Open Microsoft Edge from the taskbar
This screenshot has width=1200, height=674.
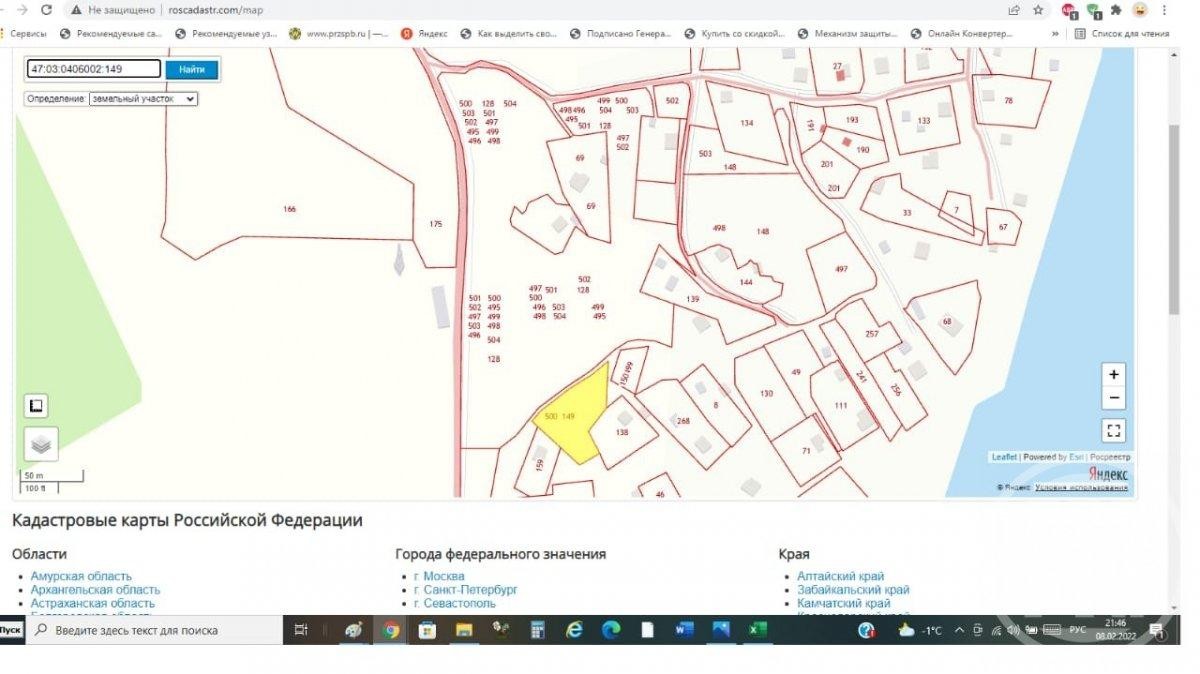click(x=611, y=630)
